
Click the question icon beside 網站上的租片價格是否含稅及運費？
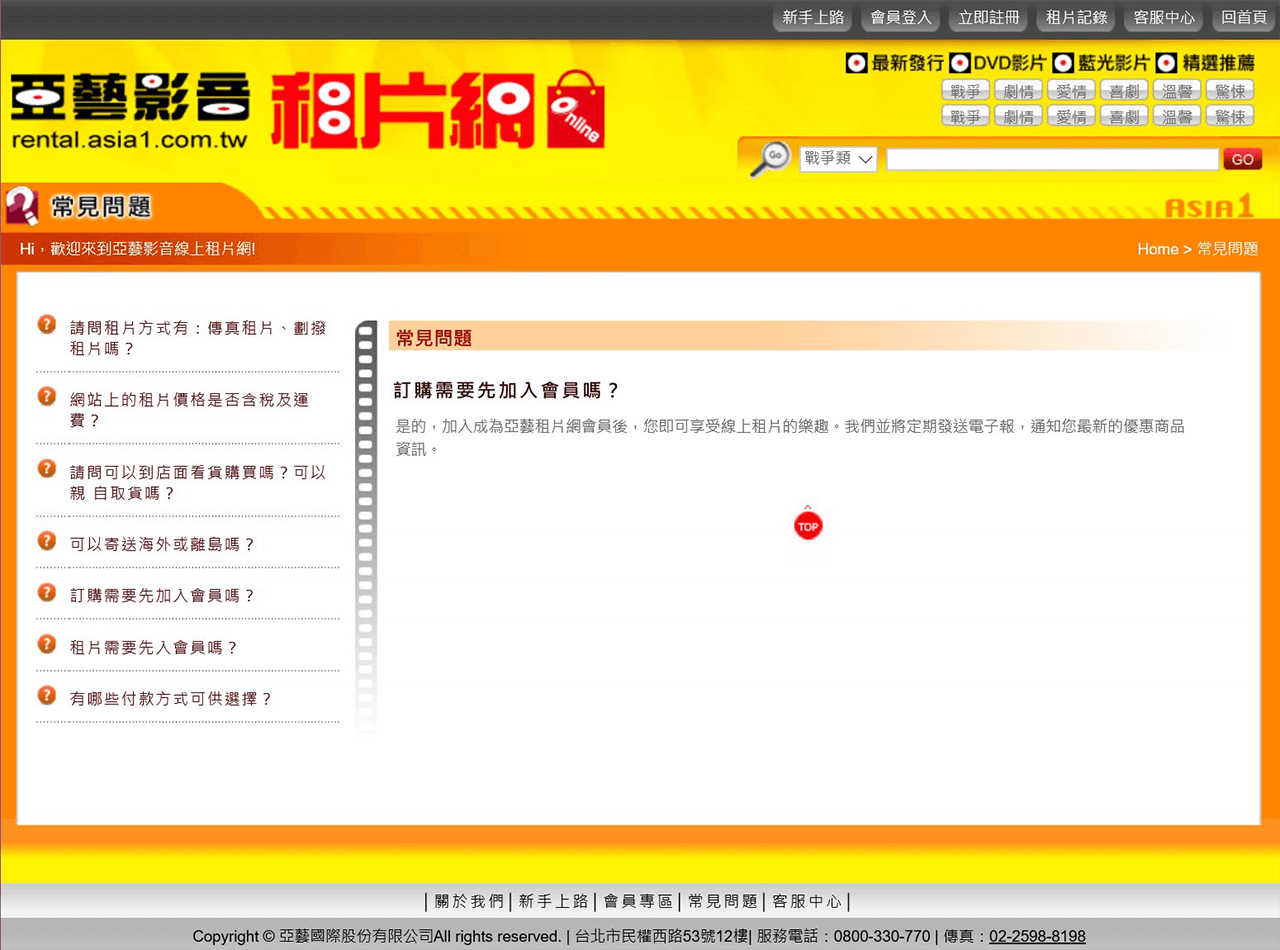coord(47,396)
